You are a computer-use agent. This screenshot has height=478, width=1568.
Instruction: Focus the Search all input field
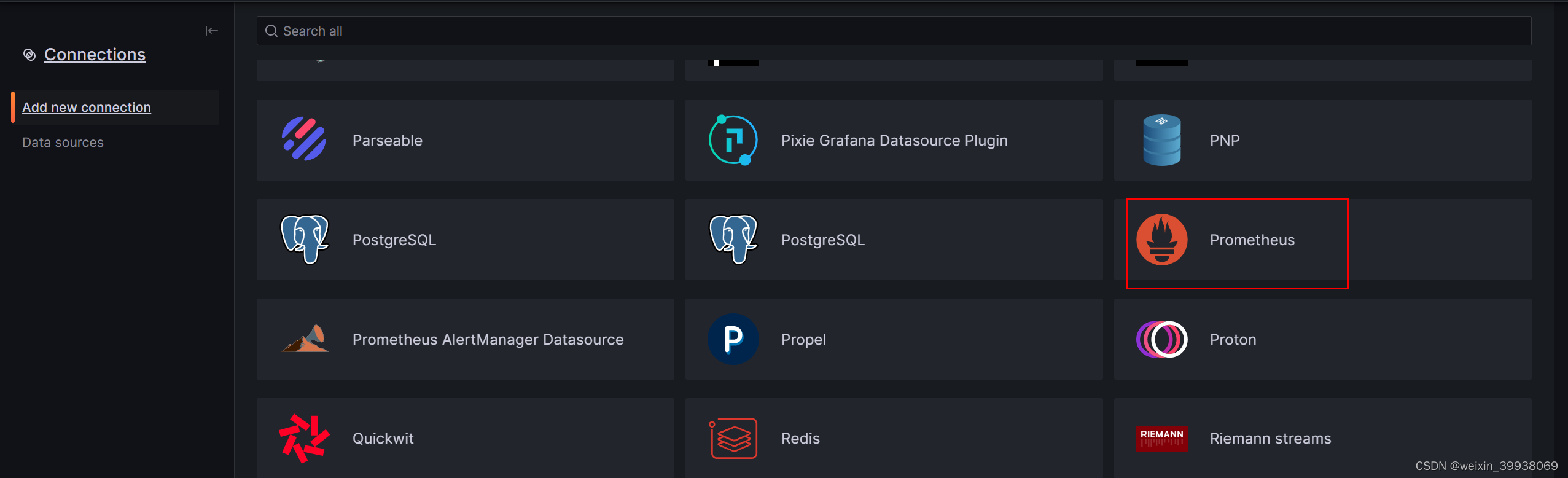[894, 31]
